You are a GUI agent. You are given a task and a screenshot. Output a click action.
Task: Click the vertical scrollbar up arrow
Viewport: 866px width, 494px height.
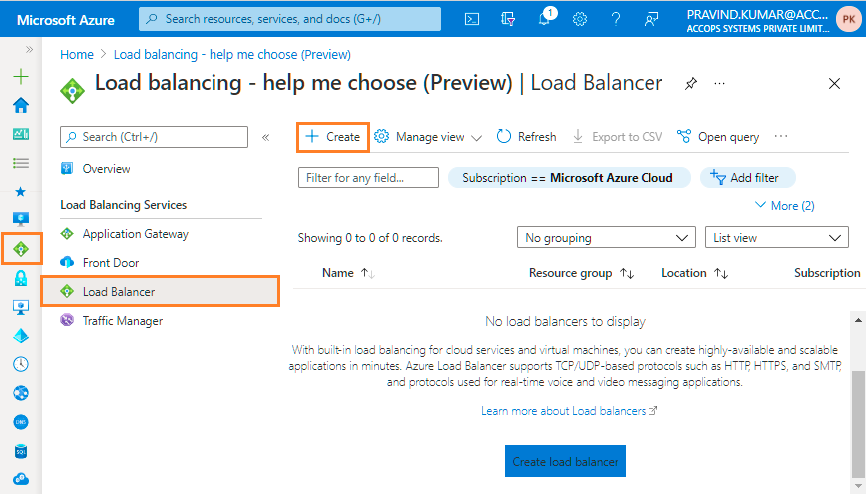click(x=858, y=320)
